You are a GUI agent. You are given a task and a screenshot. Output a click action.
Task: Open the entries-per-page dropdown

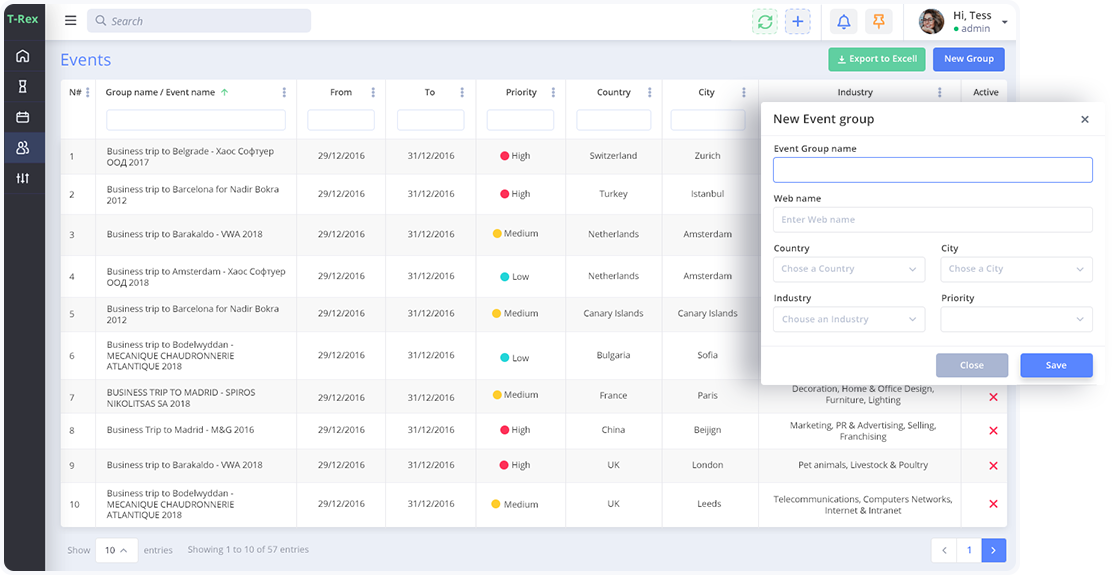pyautogui.click(x=116, y=550)
